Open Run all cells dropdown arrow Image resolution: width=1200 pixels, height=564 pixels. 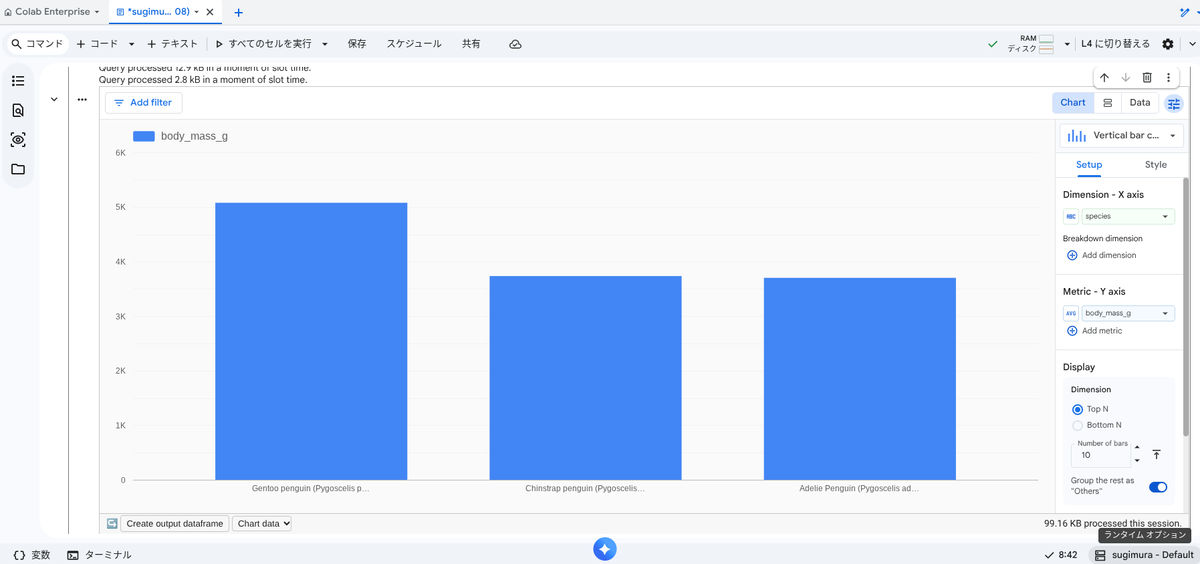tap(325, 44)
